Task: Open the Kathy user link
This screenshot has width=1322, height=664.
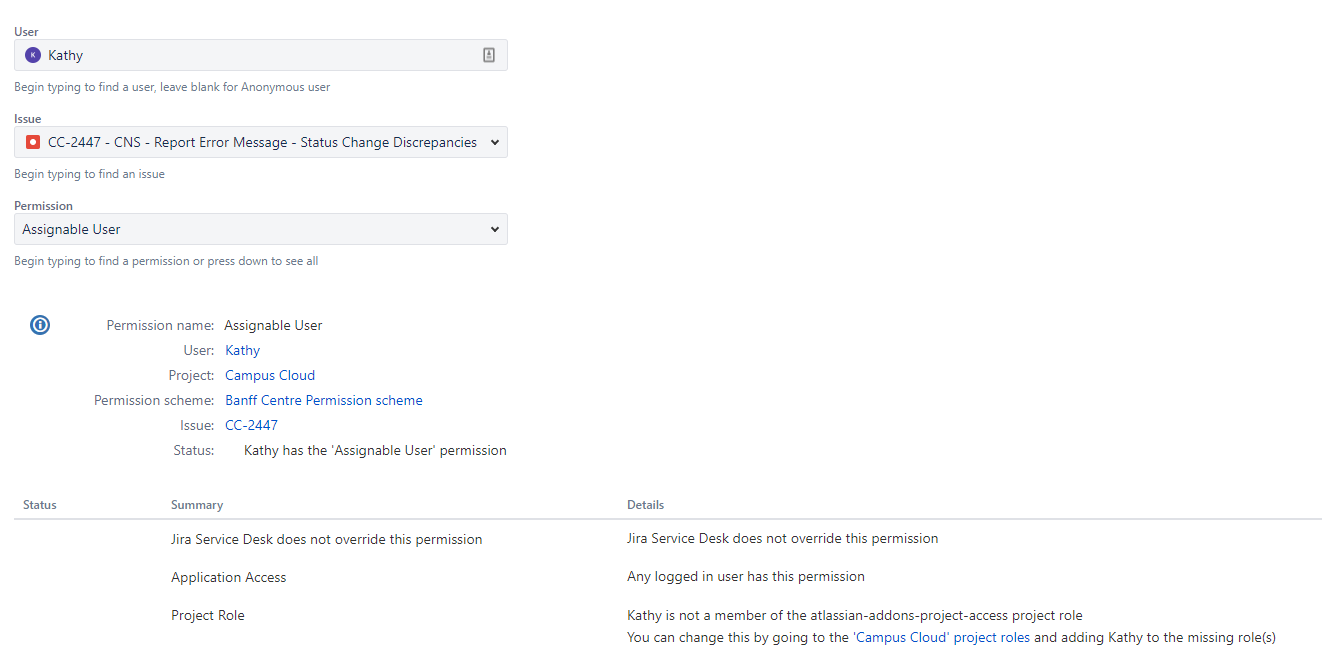Action: (242, 350)
